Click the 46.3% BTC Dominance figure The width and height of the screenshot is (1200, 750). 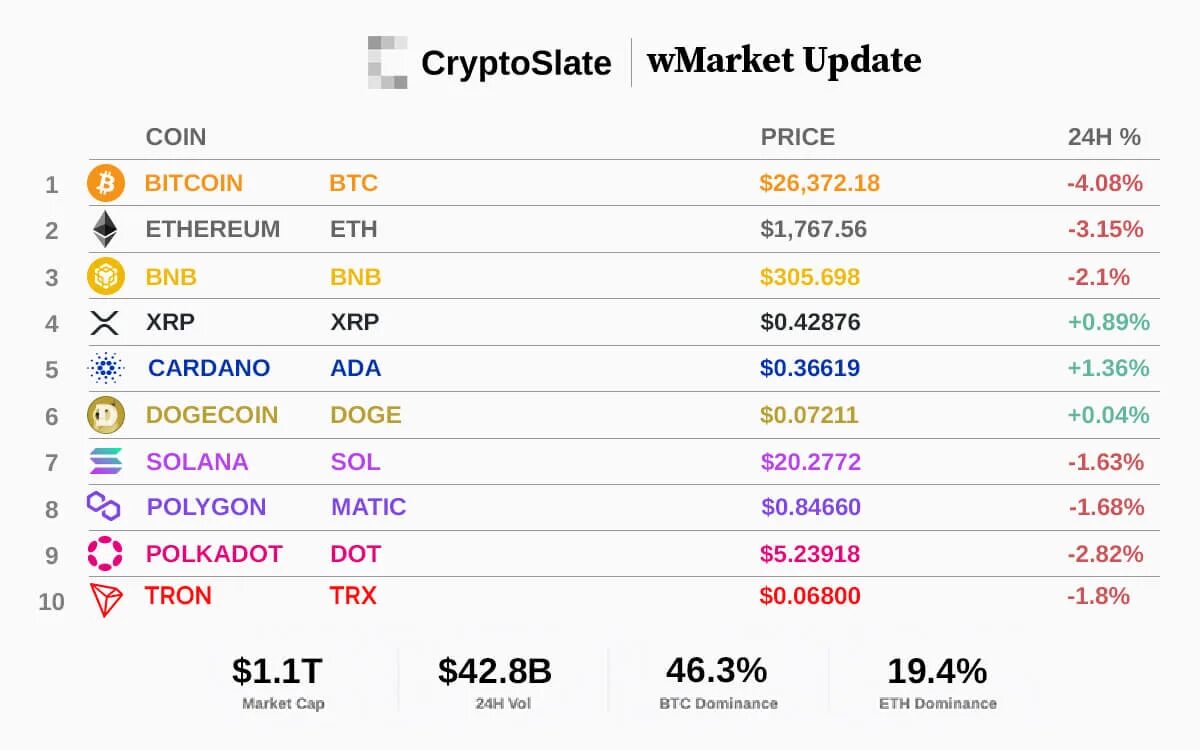click(x=716, y=671)
